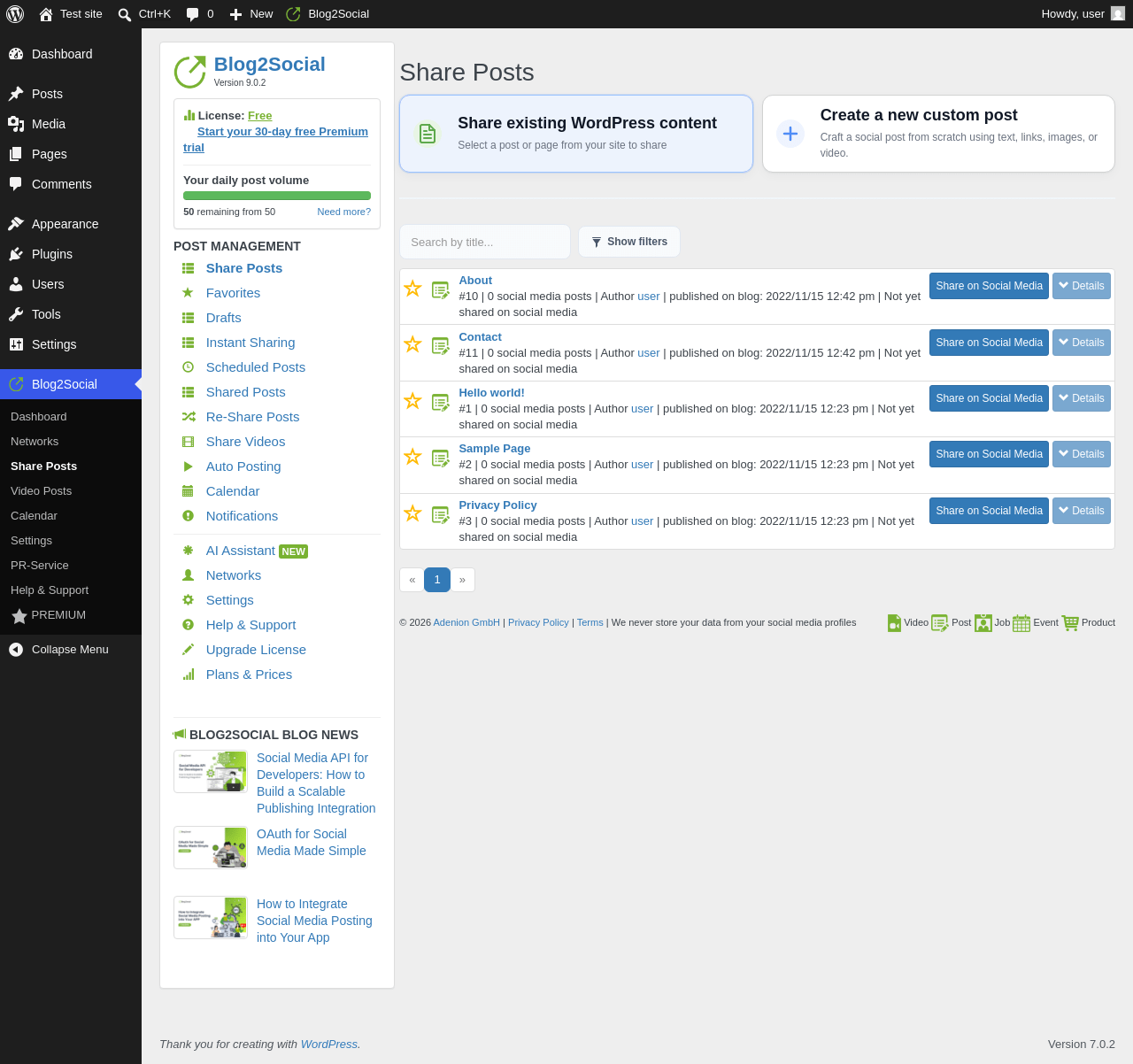This screenshot has width=1133, height=1064.
Task: Click the user avatar in admin bar
Action: (x=1118, y=14)
